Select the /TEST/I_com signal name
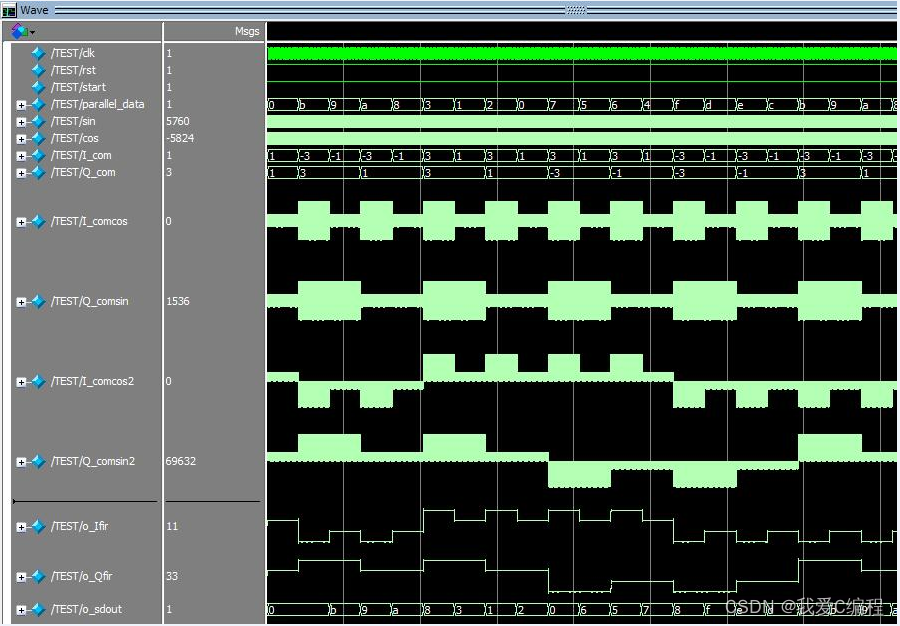Image resolution: width=900 pixels, height=626 pixels. pyautogui.click(x=82, y=155)
